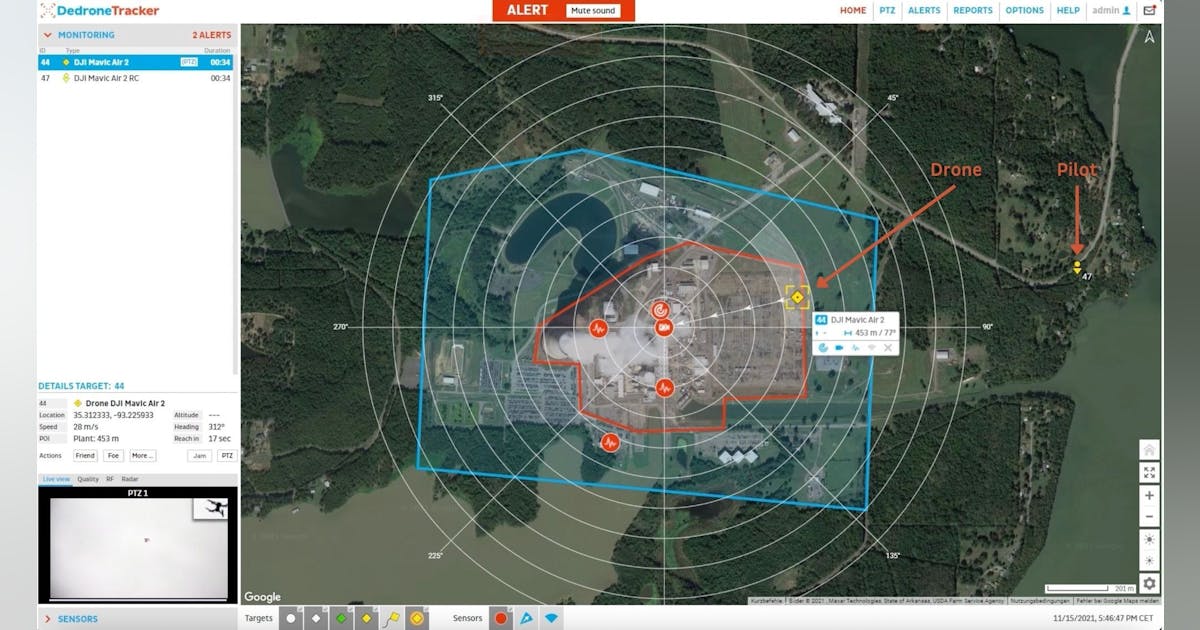1200x630 pixels.
Task: Zoom out on the map
Action: pyautogui.click(x=1150, y=517)
